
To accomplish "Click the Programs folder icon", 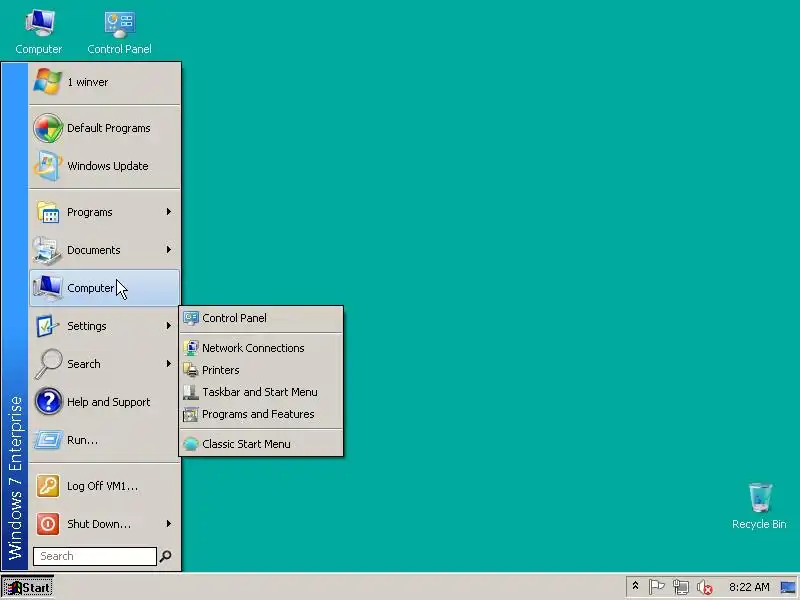I will click(x=48, y=212).
